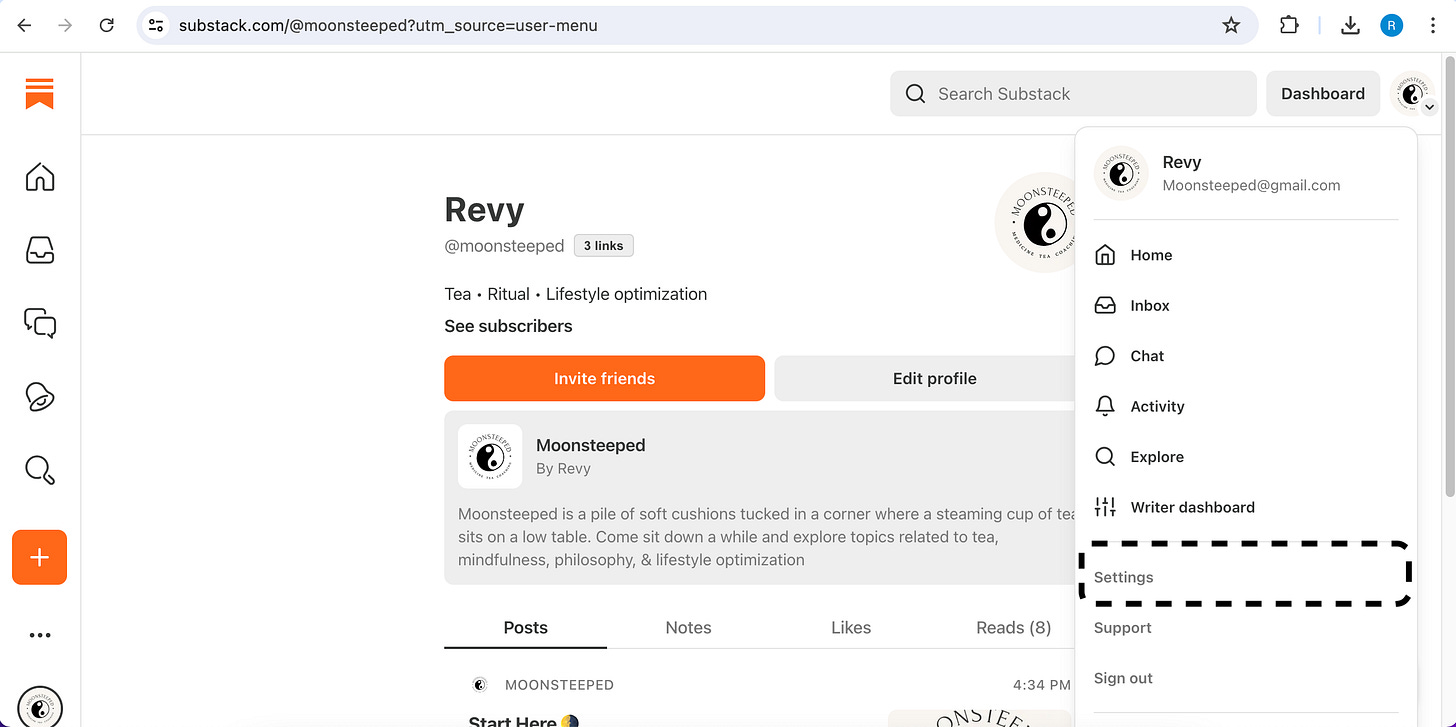Open the Inbox icon in the sidebar

tap(39, 250)
